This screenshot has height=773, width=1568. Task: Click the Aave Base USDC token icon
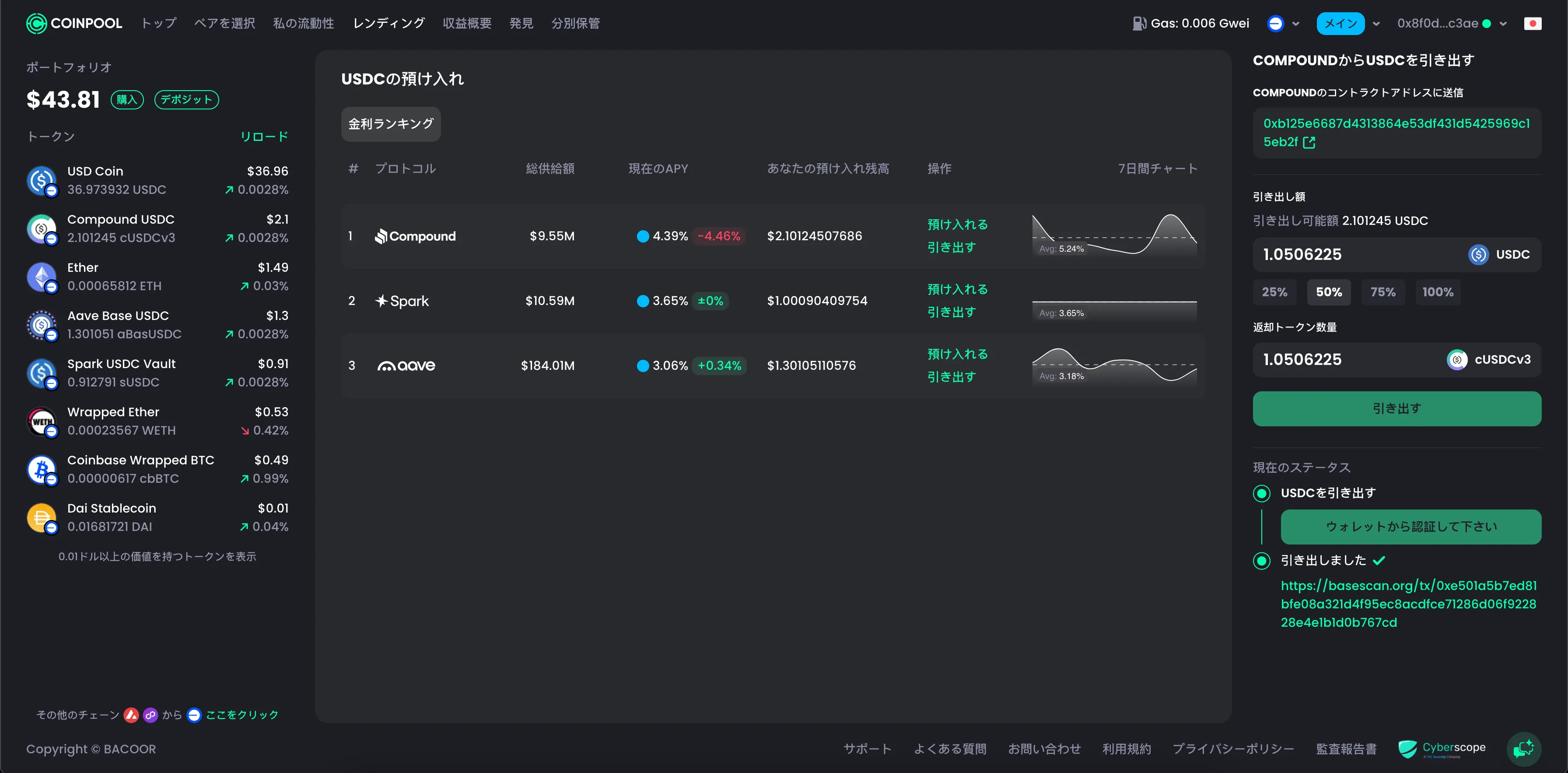pyautogui.click(x=42, y=325)
